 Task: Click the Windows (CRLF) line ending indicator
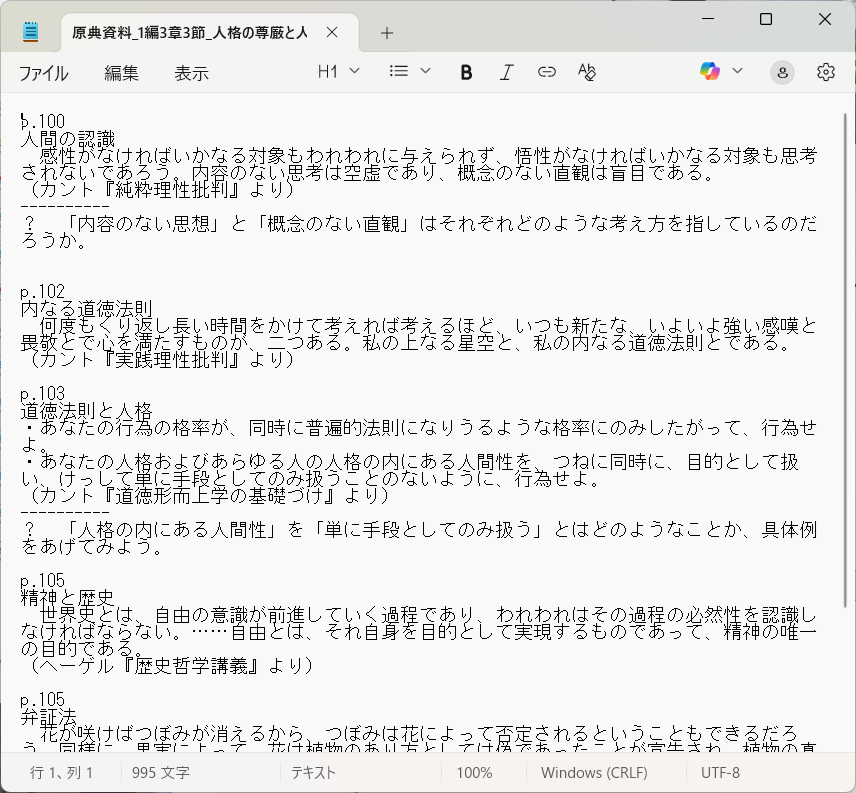pos(594,773)
